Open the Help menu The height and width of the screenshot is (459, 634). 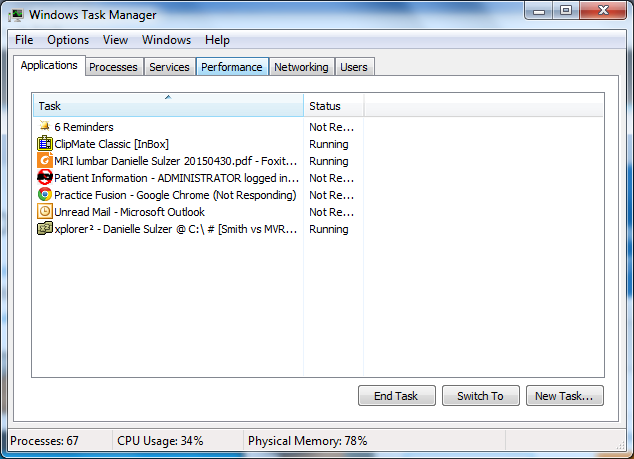tap(217, 40)
